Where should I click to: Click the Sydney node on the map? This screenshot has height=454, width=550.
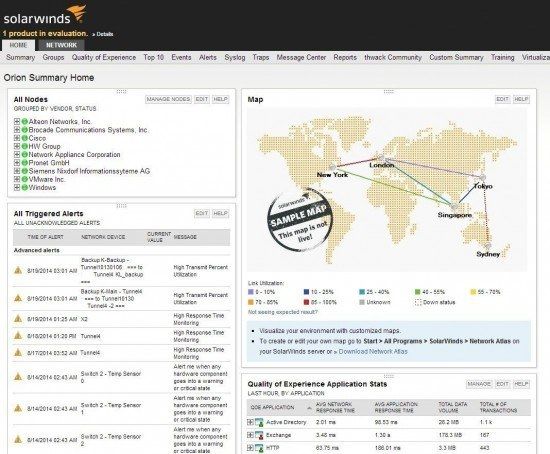click(x=488, y=246)
